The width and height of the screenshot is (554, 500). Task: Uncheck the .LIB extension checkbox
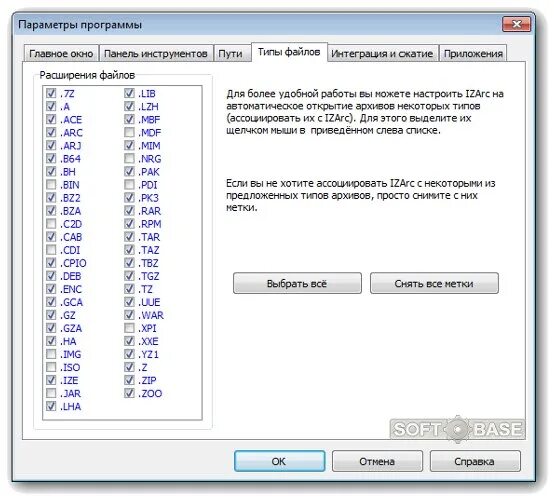tap(129, 93)
